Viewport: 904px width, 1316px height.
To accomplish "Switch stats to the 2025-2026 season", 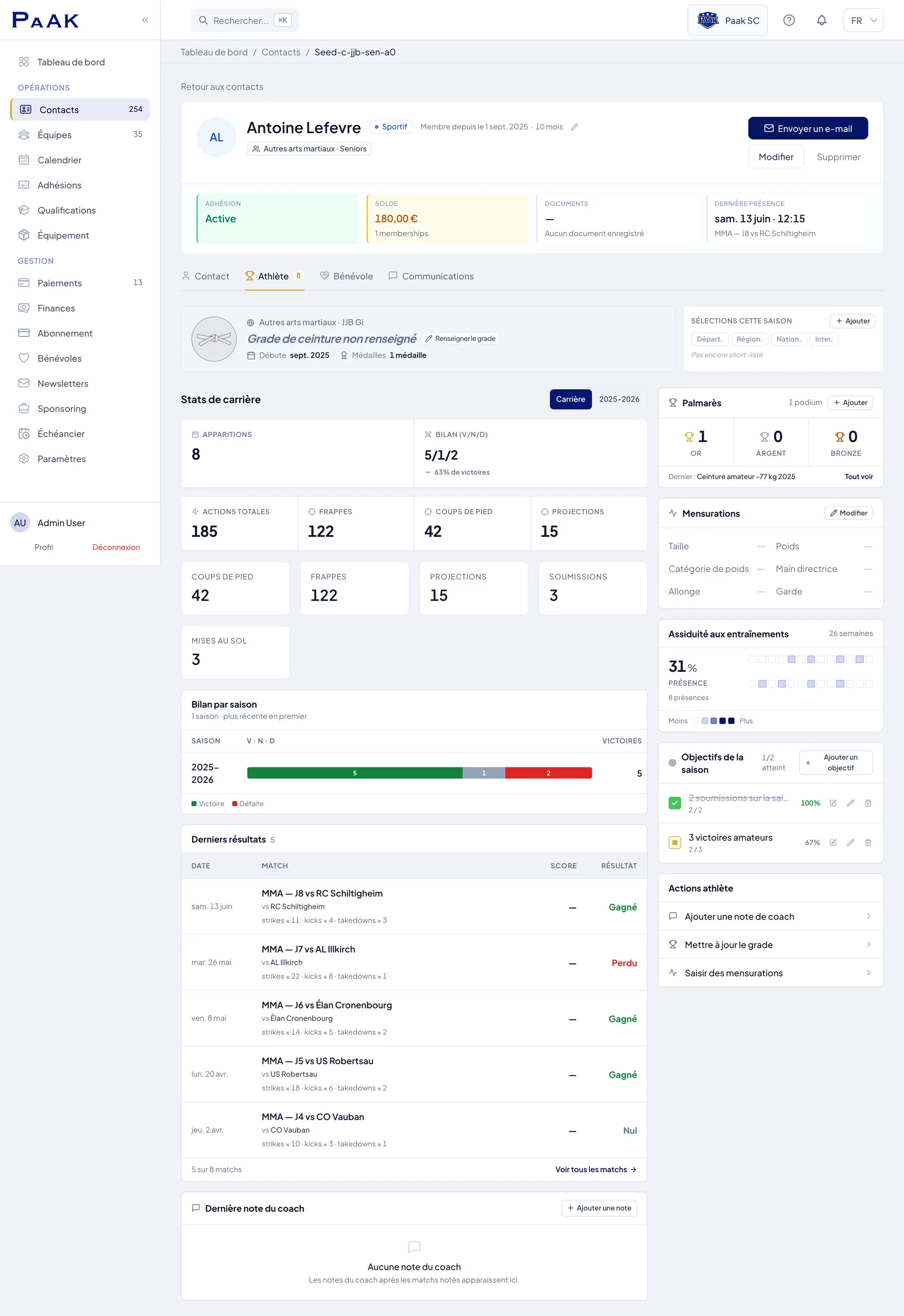I will (x=619, y=399).
